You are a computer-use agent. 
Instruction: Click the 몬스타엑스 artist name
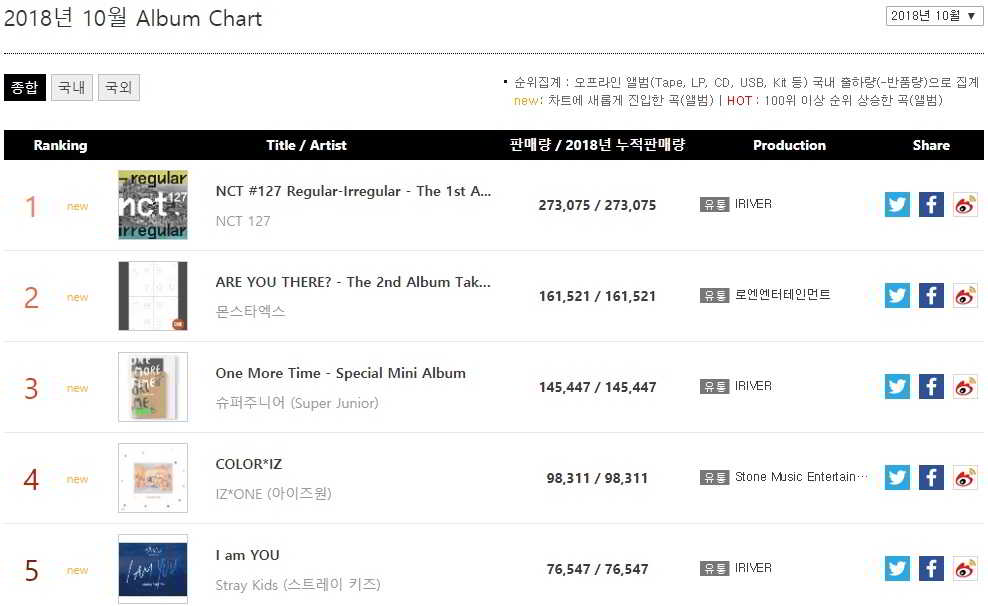[250, 311]
